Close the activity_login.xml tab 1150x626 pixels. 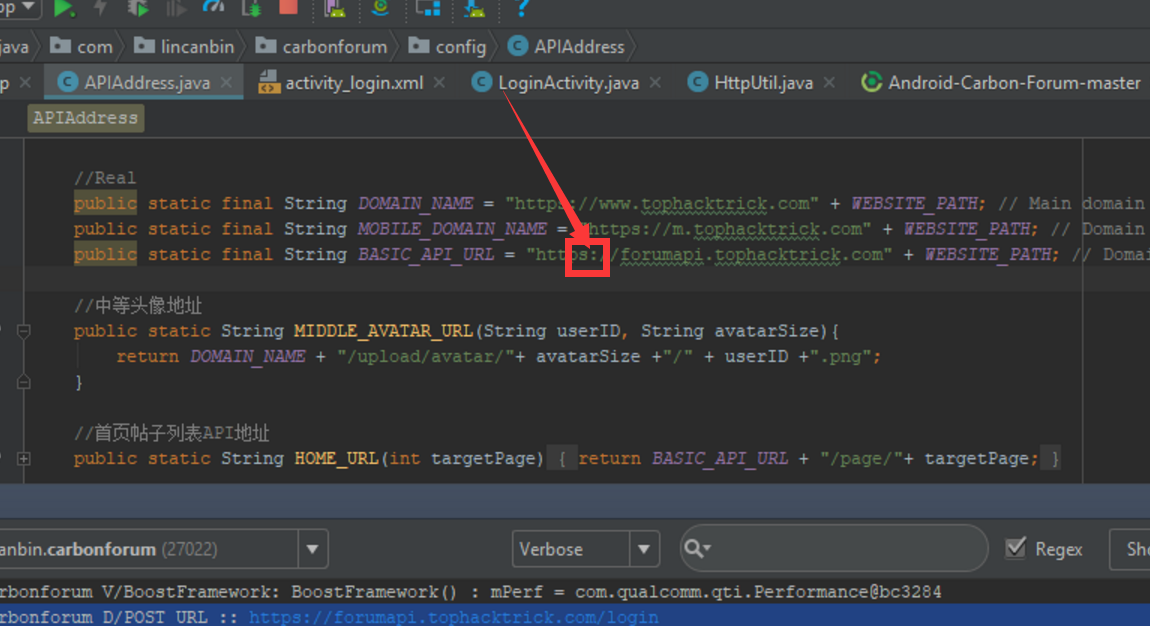pos(439,83)
